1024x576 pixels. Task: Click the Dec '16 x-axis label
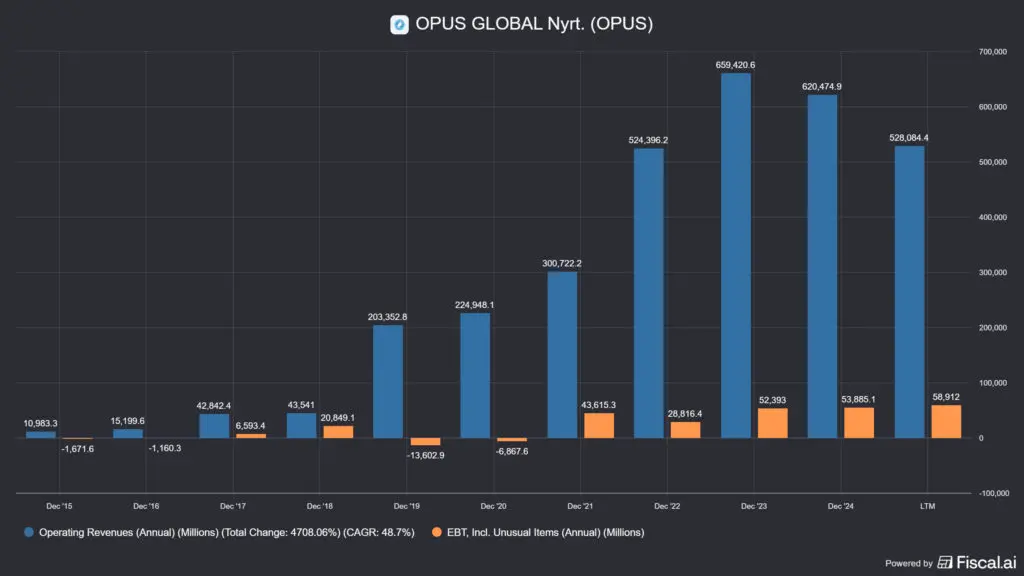pyautogui.click(x=146, y=506)
